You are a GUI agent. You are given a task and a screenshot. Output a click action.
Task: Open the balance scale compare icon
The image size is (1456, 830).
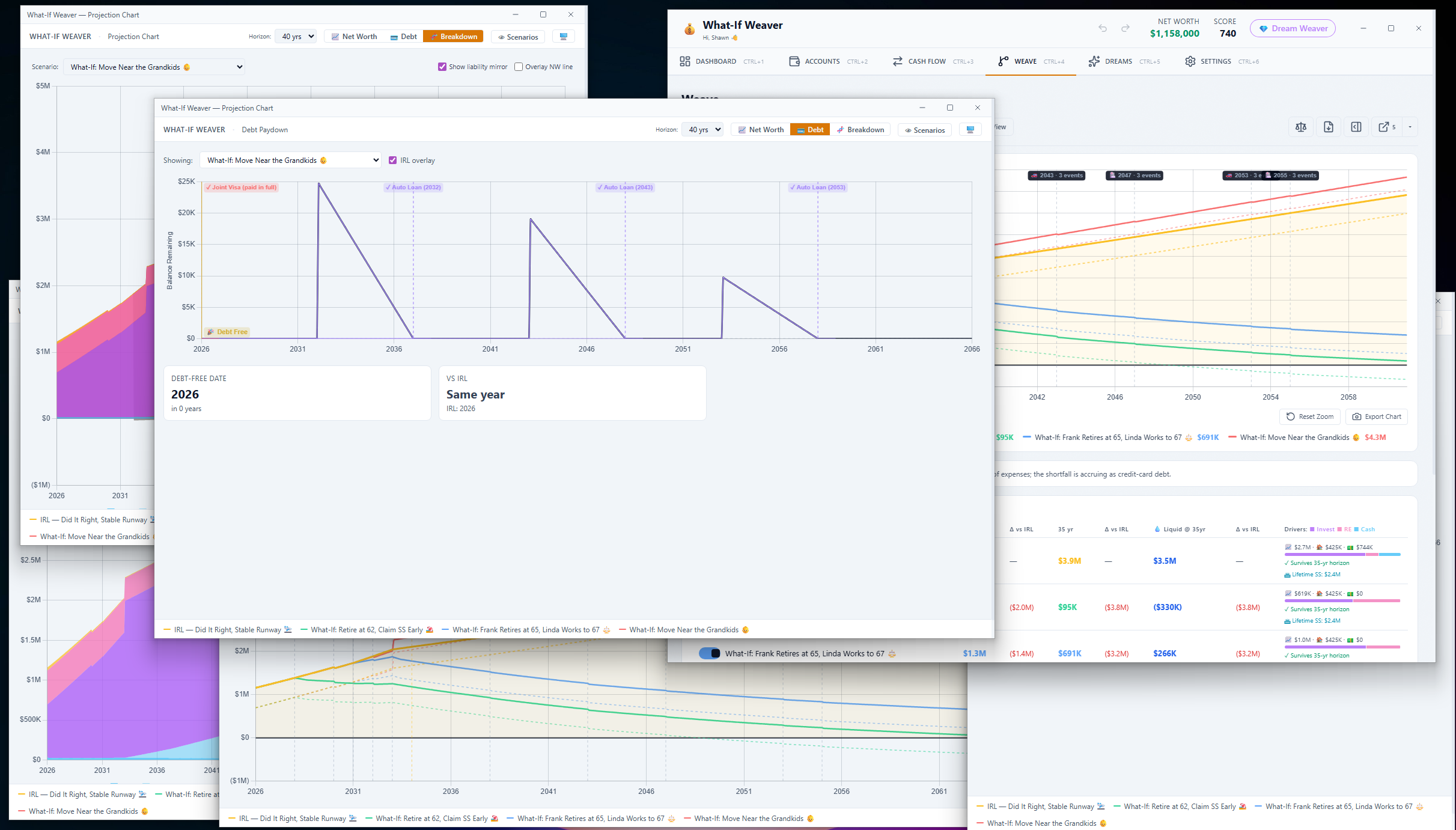[x=1301, y=127]
